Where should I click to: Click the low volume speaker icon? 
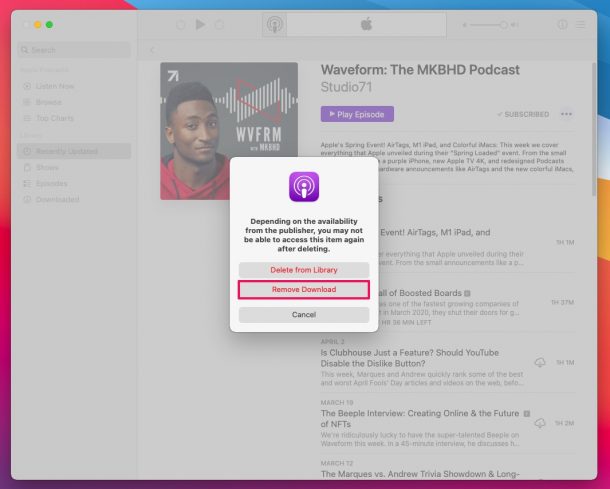tap(465, 25)
